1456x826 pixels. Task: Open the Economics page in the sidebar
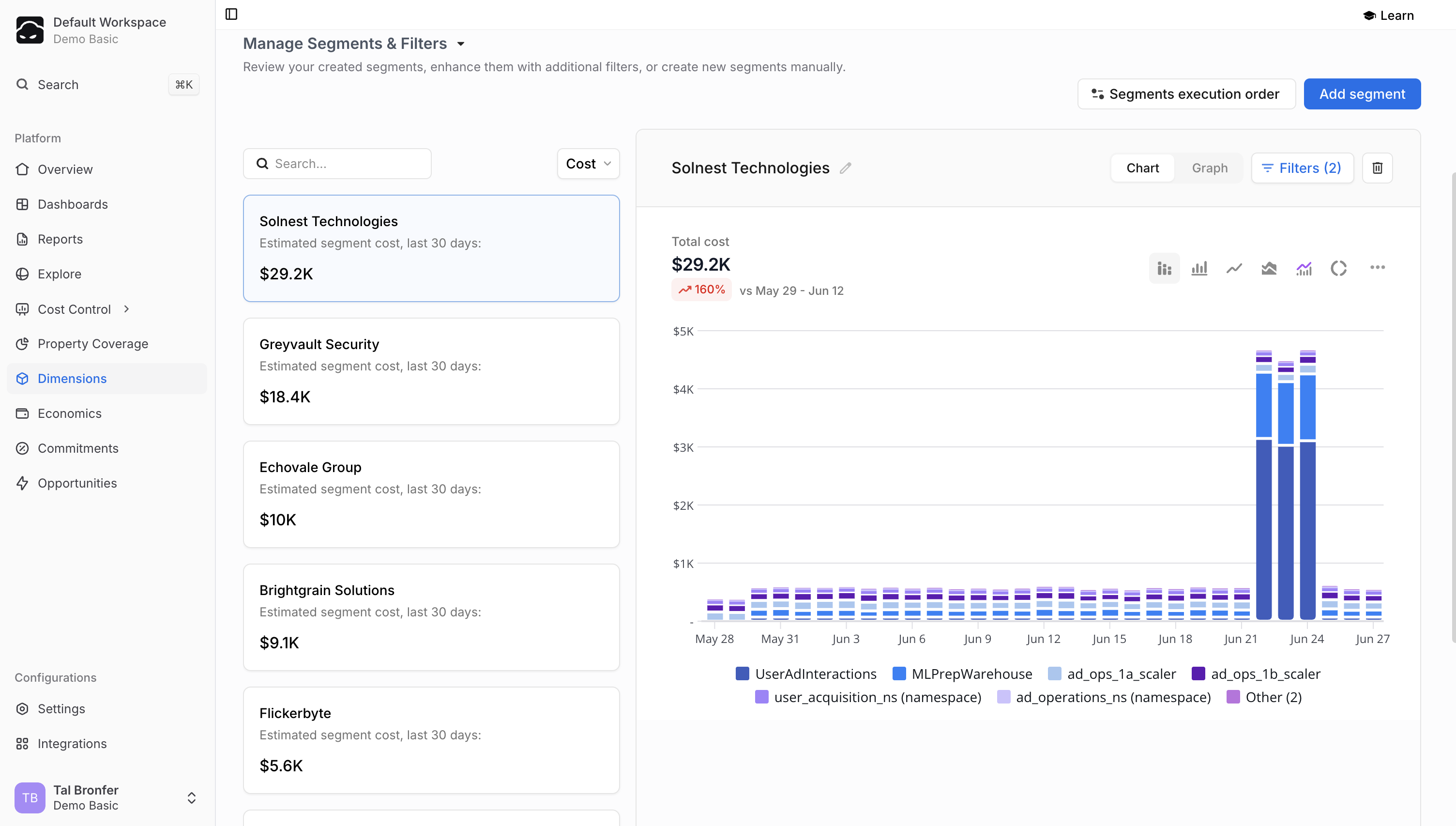point(70,413)
